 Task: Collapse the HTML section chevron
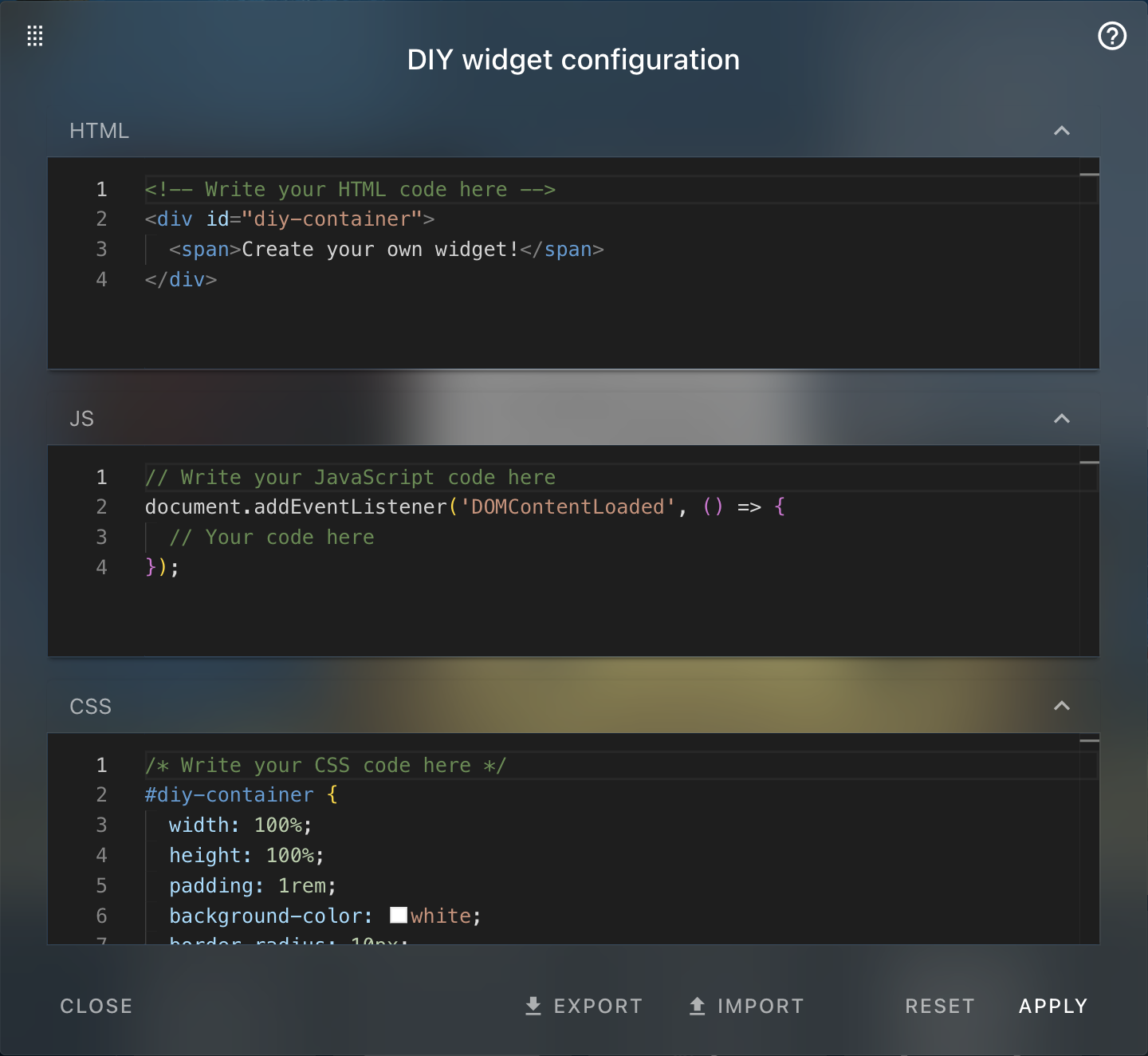1062,131
